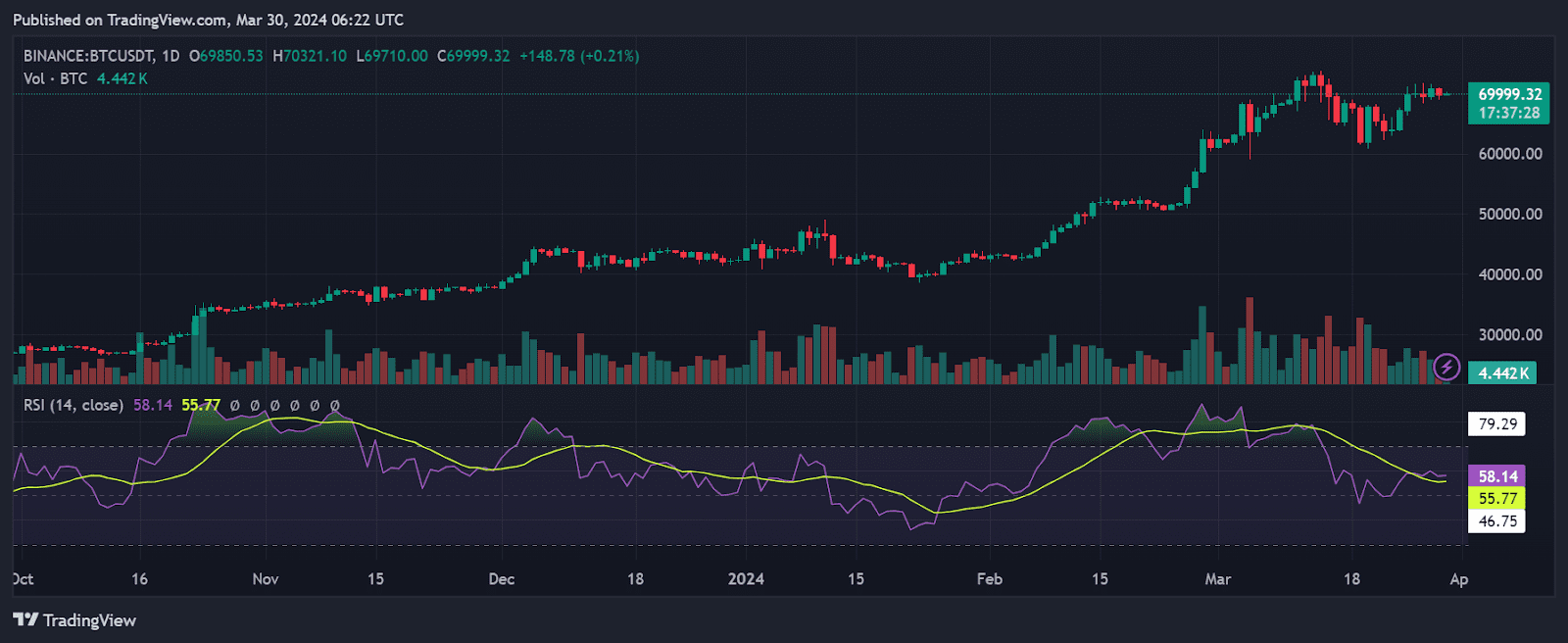
Task: Click the Oct label on time axis
Action: tap(23, 579)
